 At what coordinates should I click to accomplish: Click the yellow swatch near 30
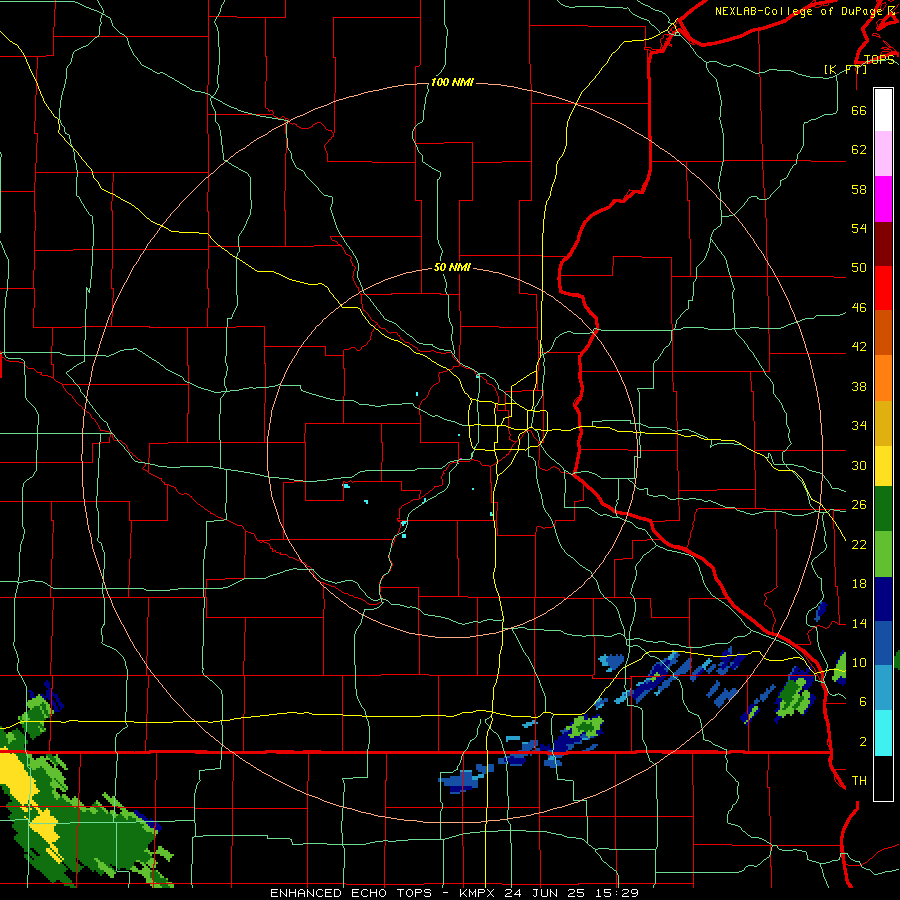(883, 466)
